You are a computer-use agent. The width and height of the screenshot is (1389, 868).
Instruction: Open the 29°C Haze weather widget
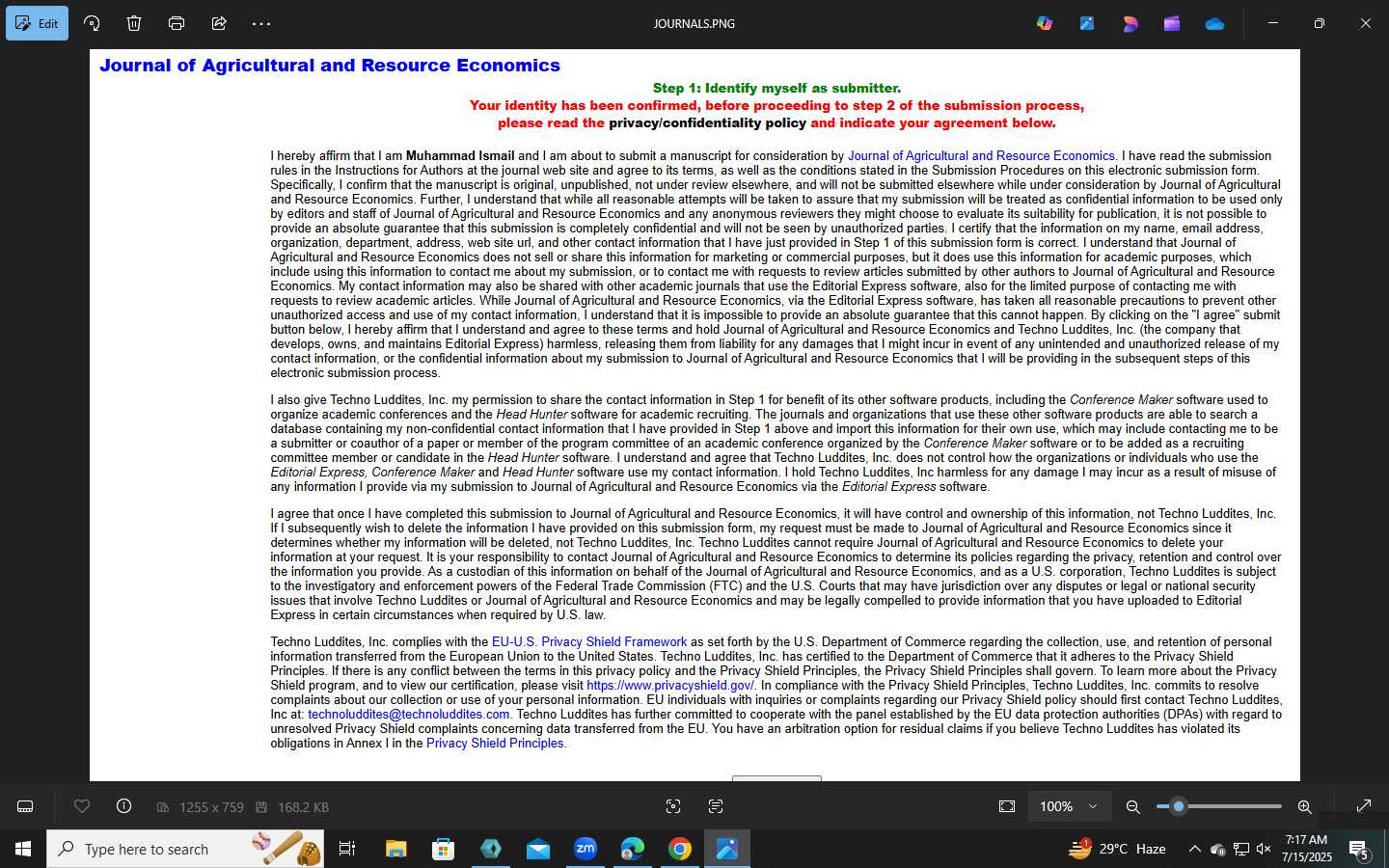tap(1117, 849)
